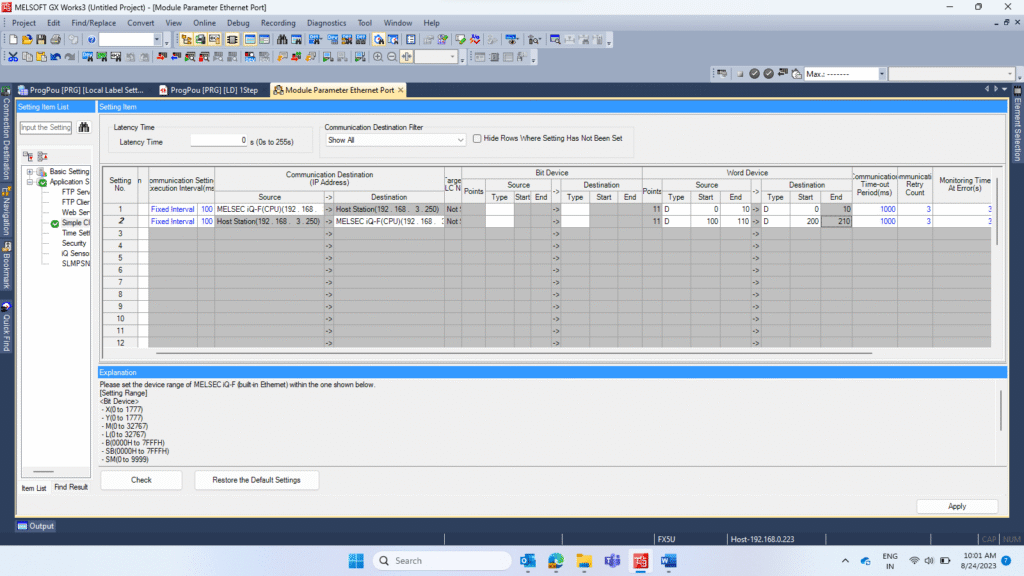1024x576 pixels.
Task: Click the Apply button
Action: coord(957,506)
